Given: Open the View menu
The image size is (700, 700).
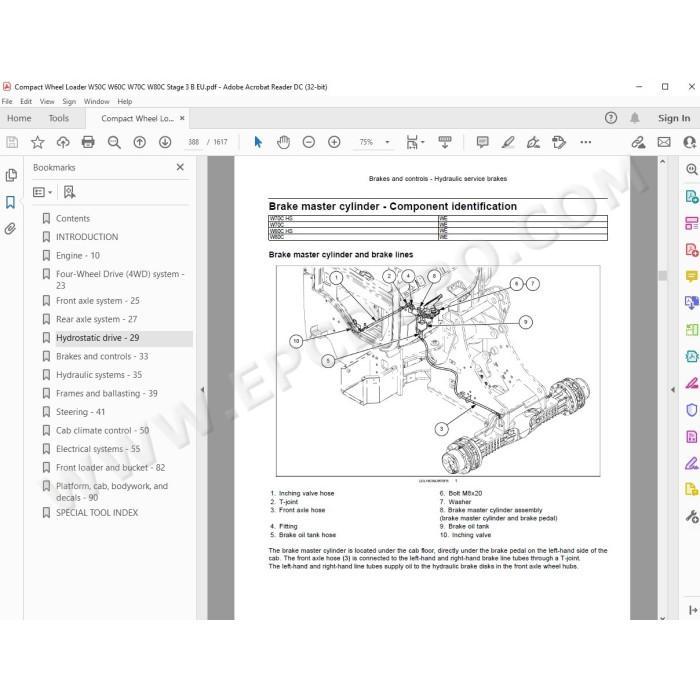Looking at the screenshot, I should (x=47, y=101).
